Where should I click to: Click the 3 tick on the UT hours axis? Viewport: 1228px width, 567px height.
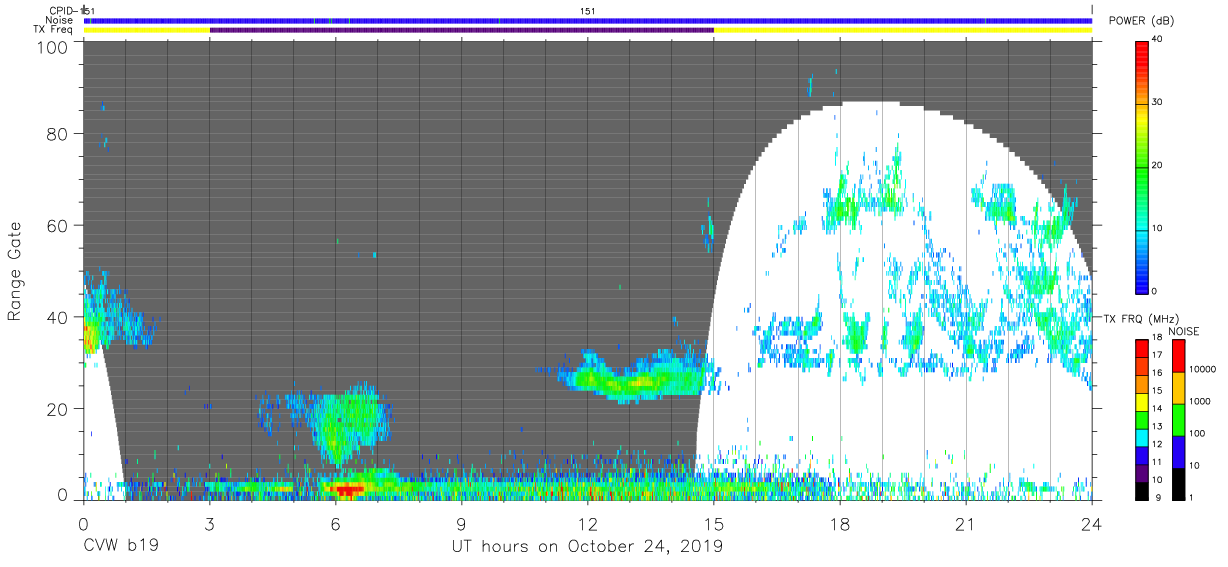[209, 523]
